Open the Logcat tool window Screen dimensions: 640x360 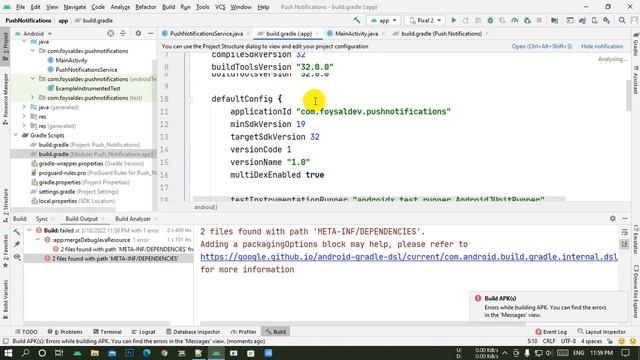click(143, 332)
